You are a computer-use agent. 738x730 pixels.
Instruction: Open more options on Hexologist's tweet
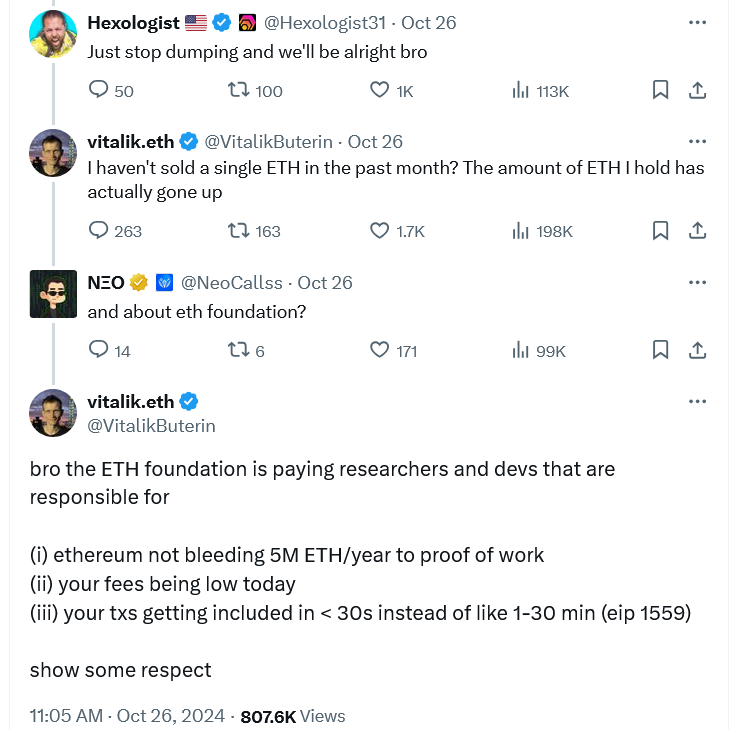pos(698,22)
